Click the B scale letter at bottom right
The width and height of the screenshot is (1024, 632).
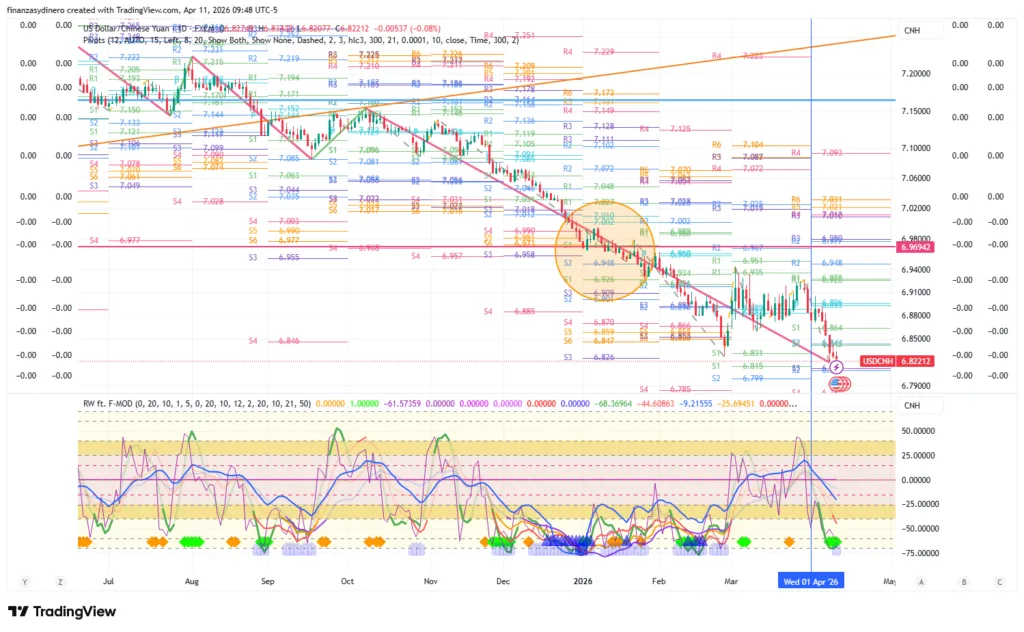pyautogui.click(x=964, y=581)
